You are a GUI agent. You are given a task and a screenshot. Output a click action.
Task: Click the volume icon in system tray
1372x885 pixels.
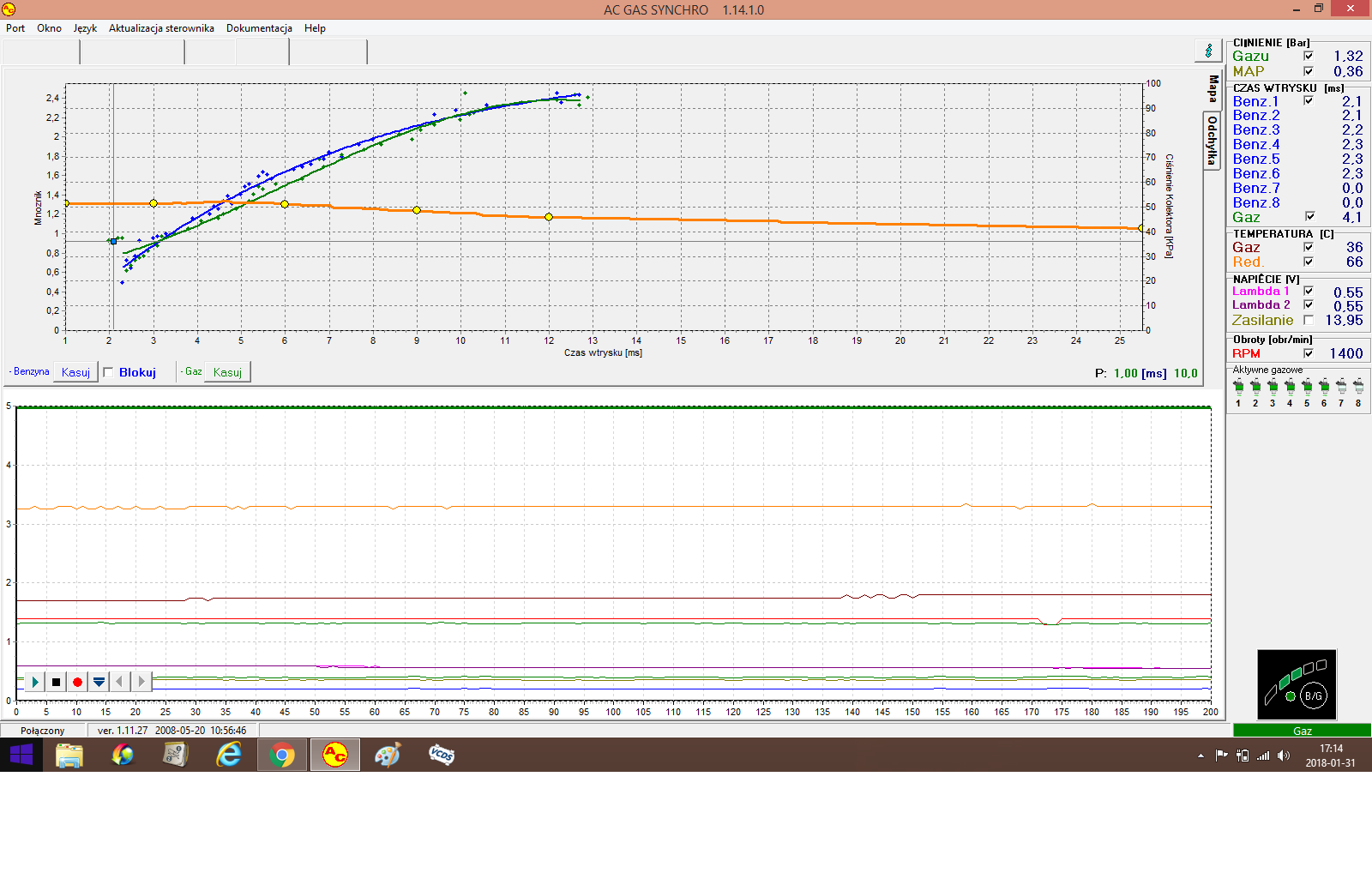click(1284, 756)
